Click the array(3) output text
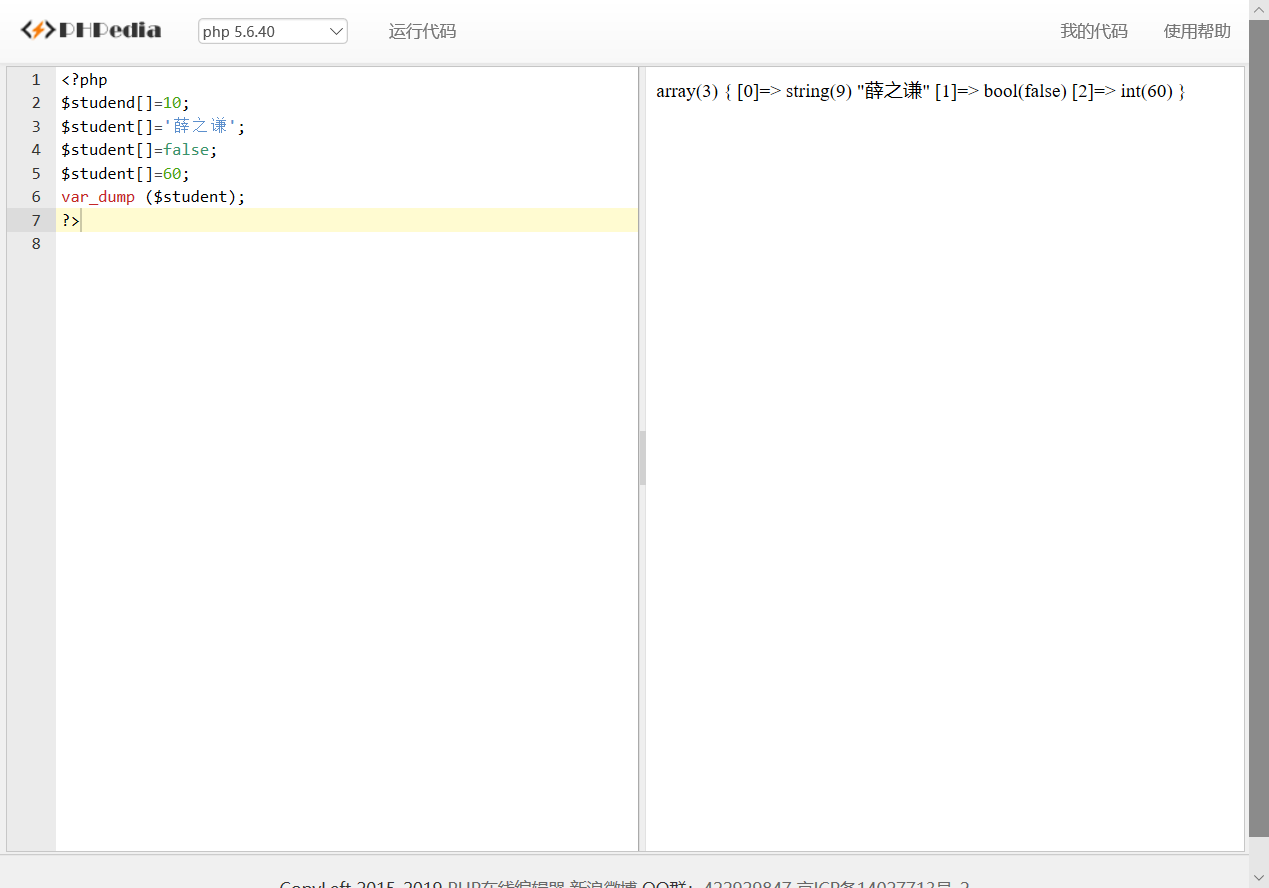 tap(687, 91)
